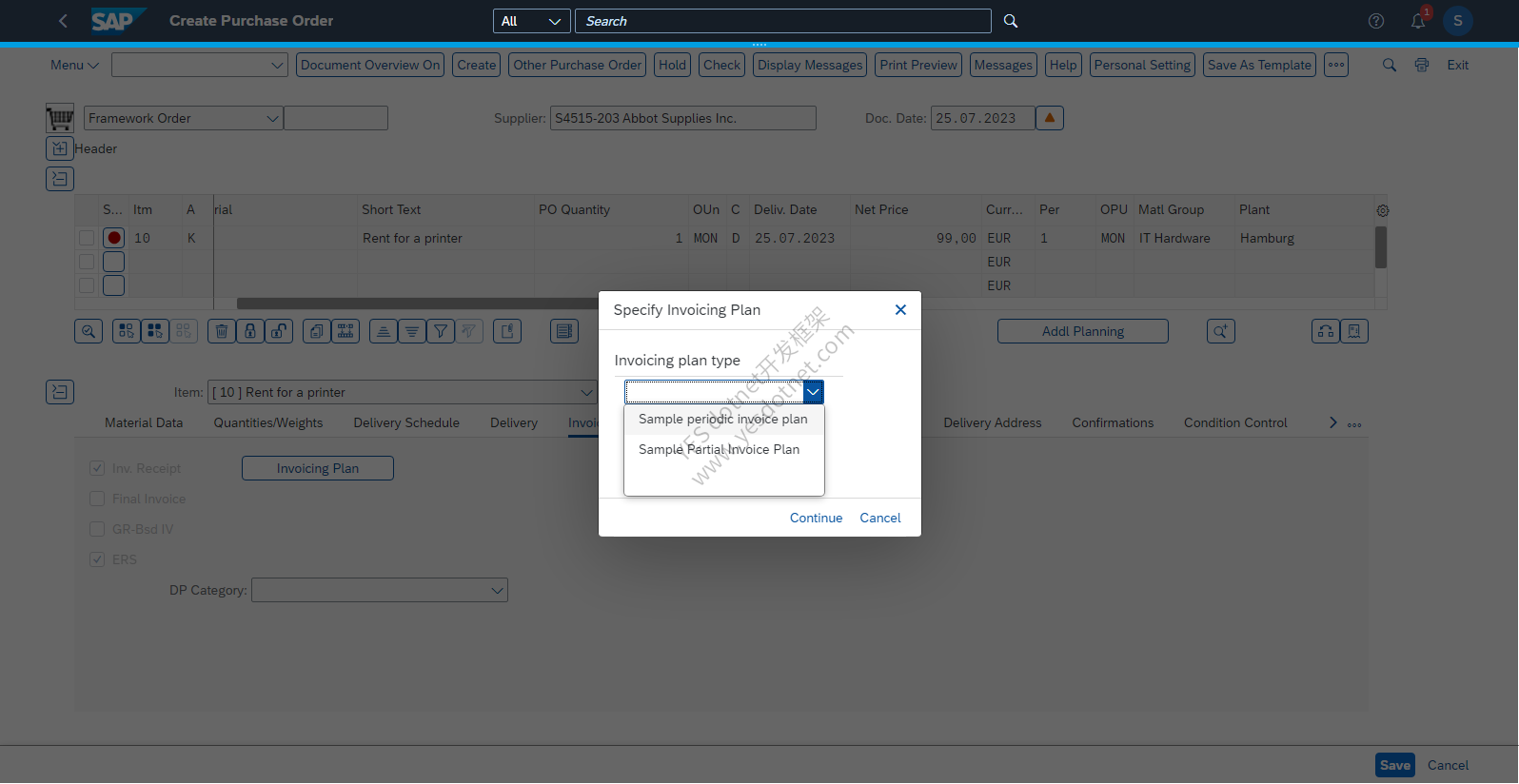Choose Sample Partial Invoice Plan option
This screenshot has width=1519, height=784.
[x=723, y=449]
